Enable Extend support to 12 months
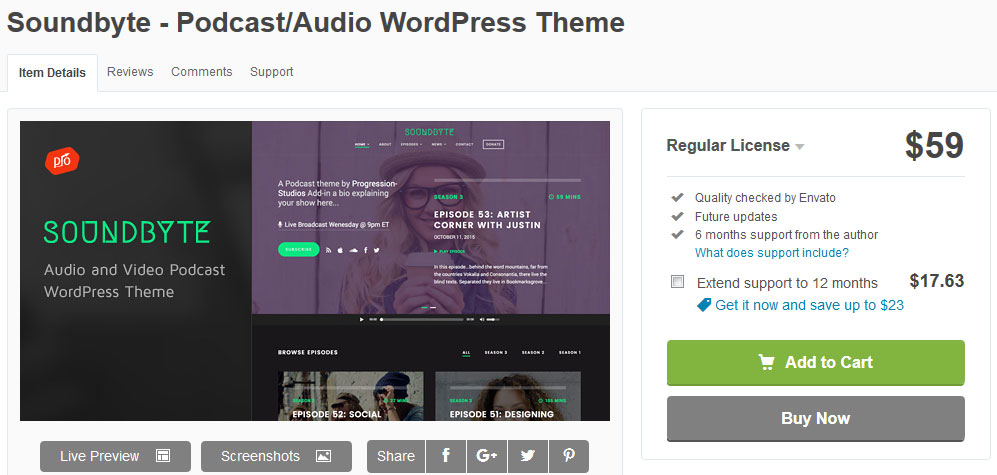The image size is (997, 475). click(x=677, y=282)
